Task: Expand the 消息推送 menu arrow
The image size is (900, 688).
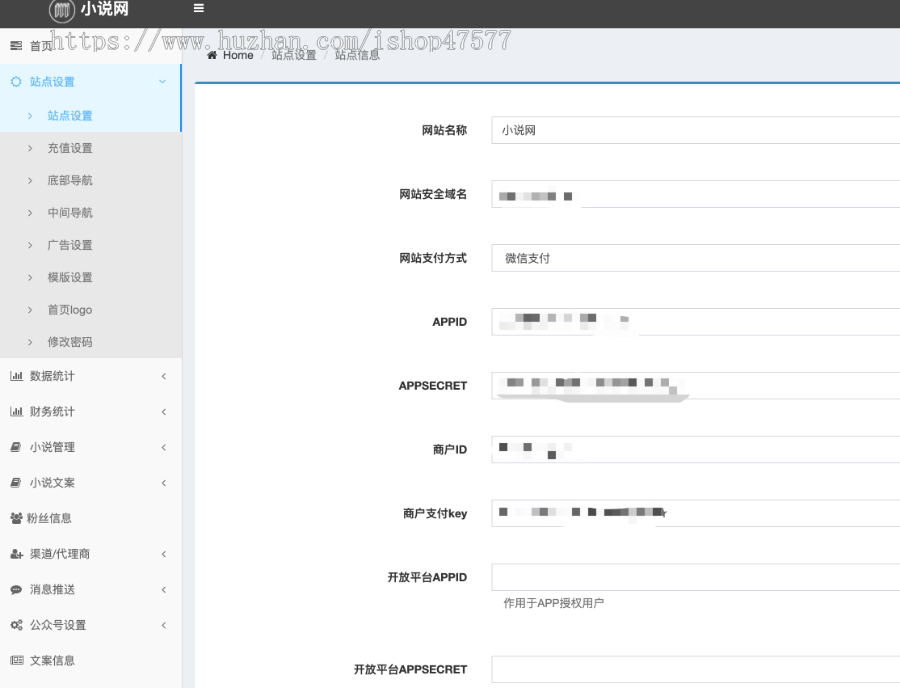Action: 164,589
